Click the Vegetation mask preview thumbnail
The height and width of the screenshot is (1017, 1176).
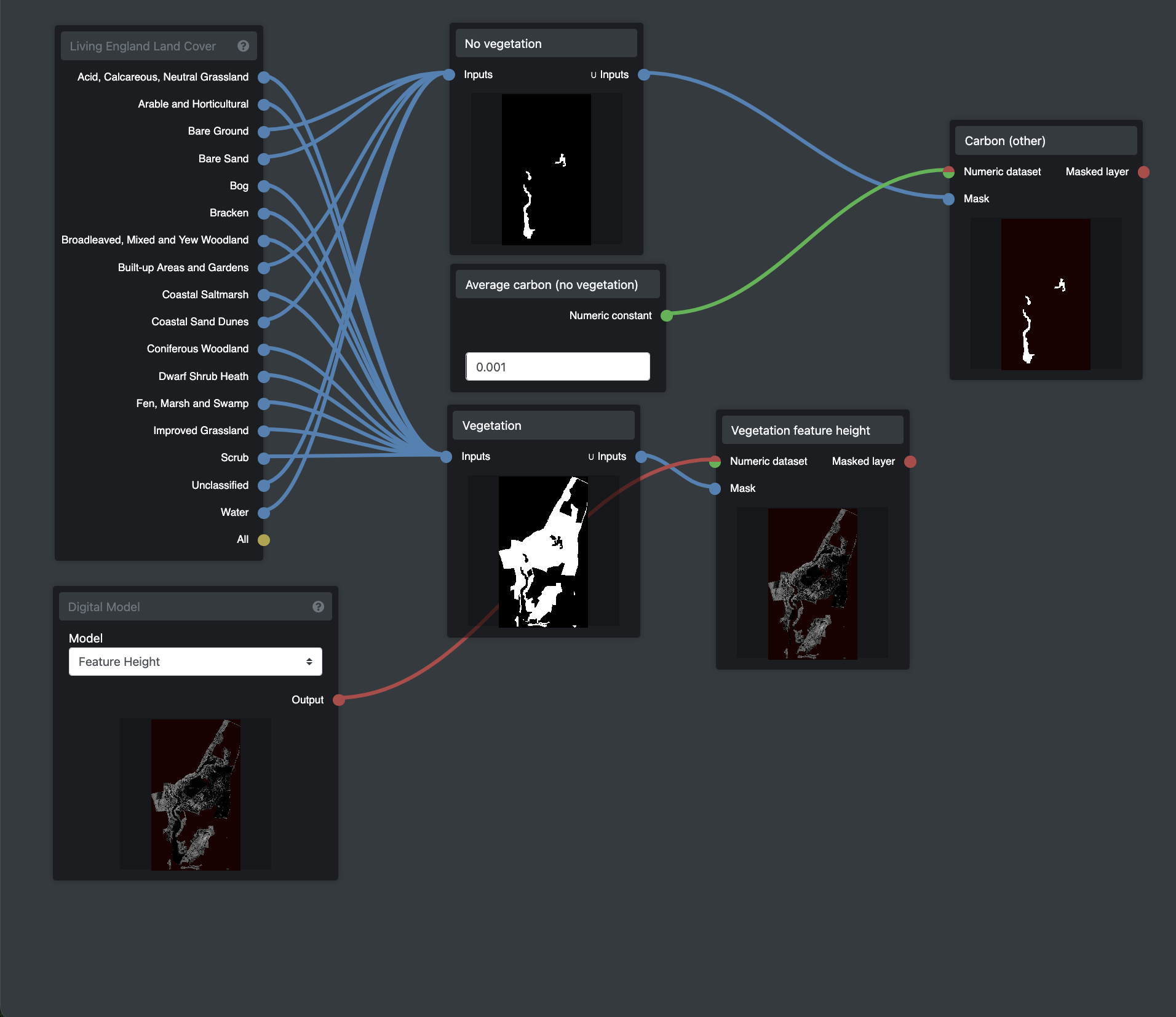(543, 552)
